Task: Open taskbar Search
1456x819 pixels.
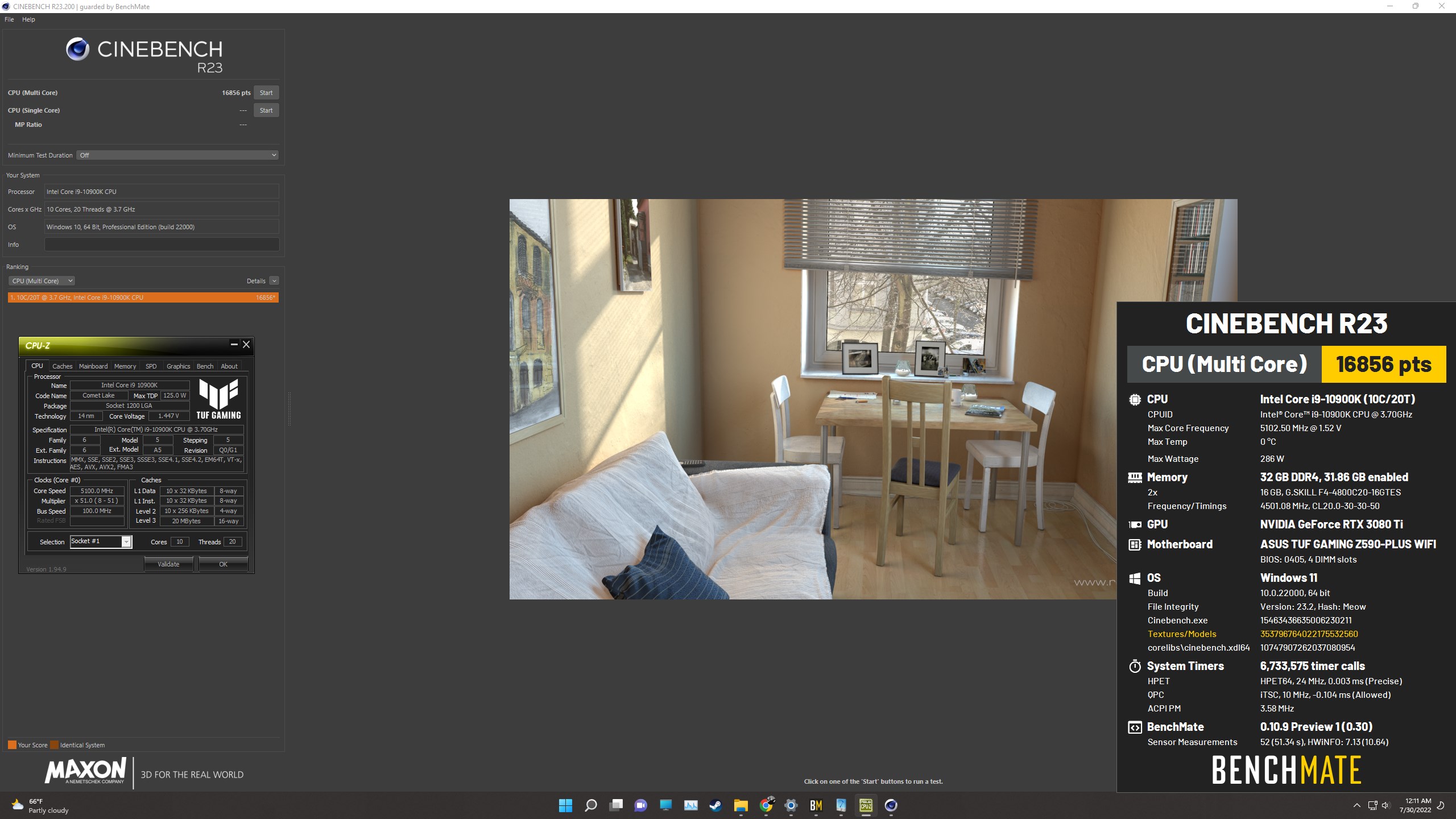Action: click(590, 805)
